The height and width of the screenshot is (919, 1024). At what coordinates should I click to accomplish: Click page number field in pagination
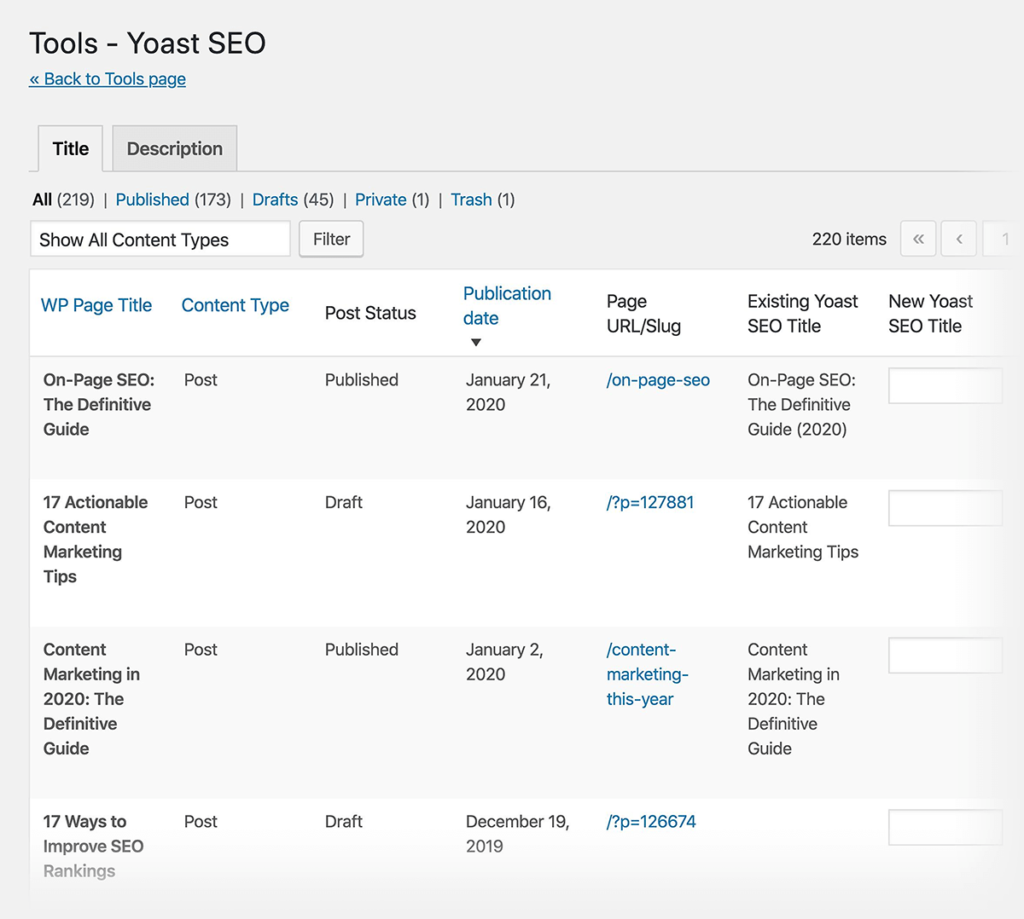point(1004,239)
